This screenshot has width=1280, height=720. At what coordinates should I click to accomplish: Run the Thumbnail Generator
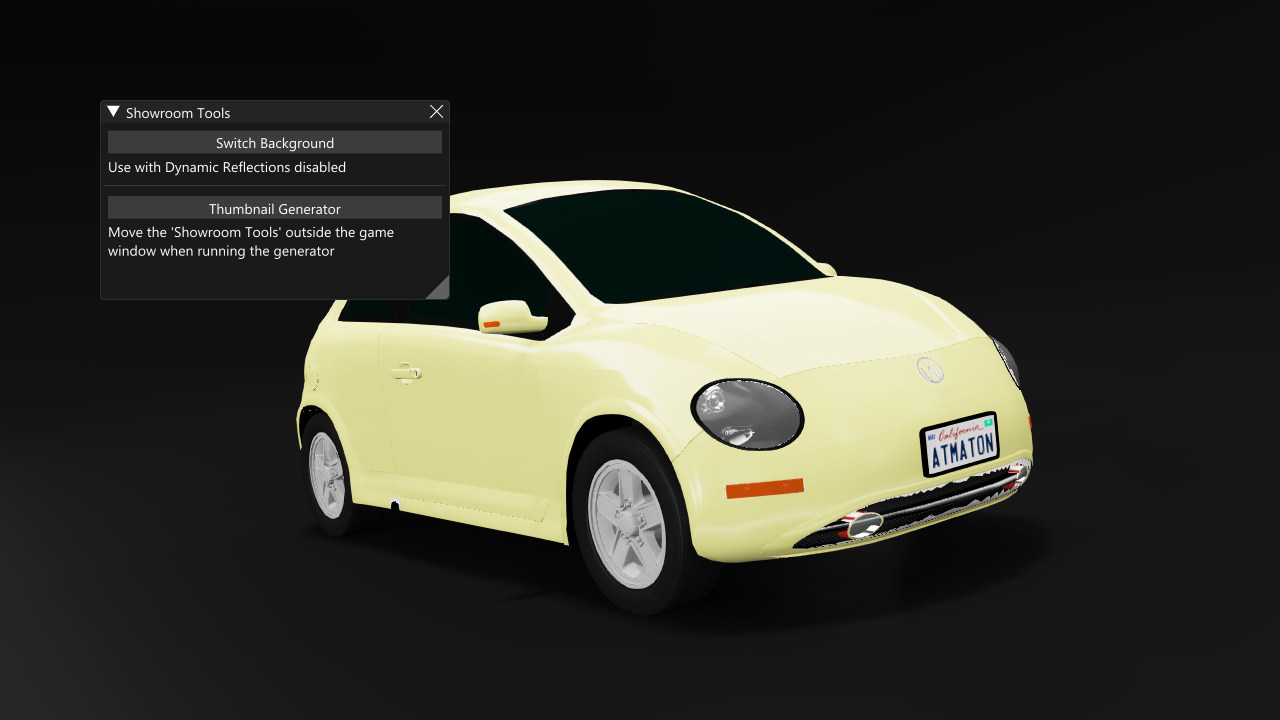click(274, 207)
